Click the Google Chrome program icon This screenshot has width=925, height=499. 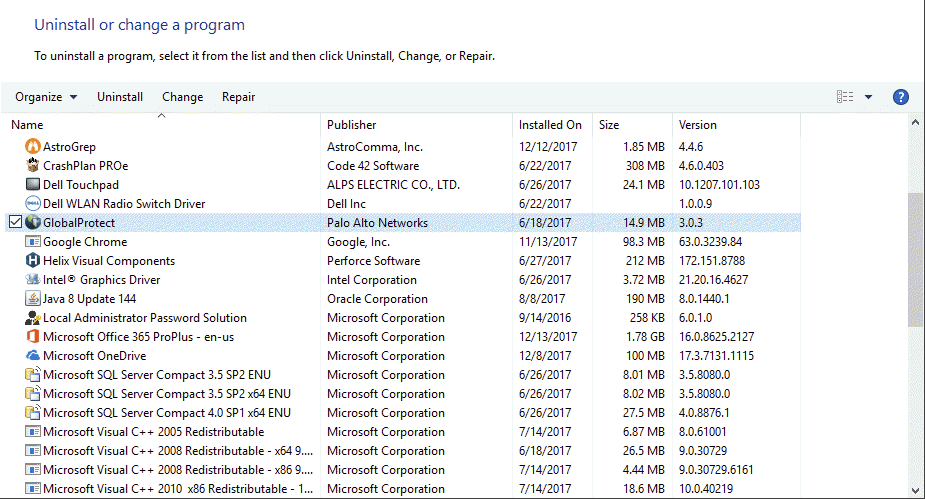tap(33, 242)
